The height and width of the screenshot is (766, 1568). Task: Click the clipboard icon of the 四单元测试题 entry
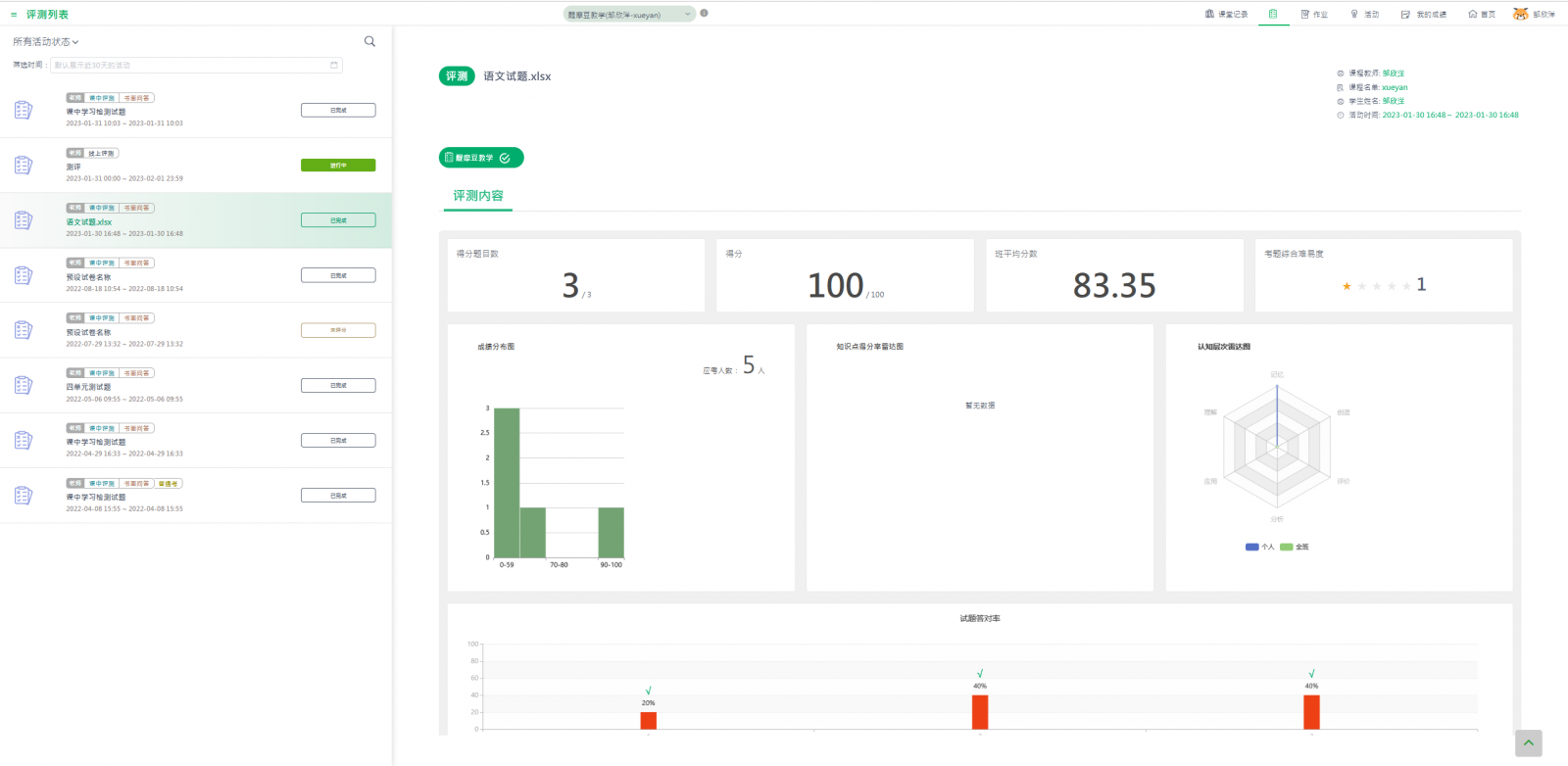[x=24, y=386]
